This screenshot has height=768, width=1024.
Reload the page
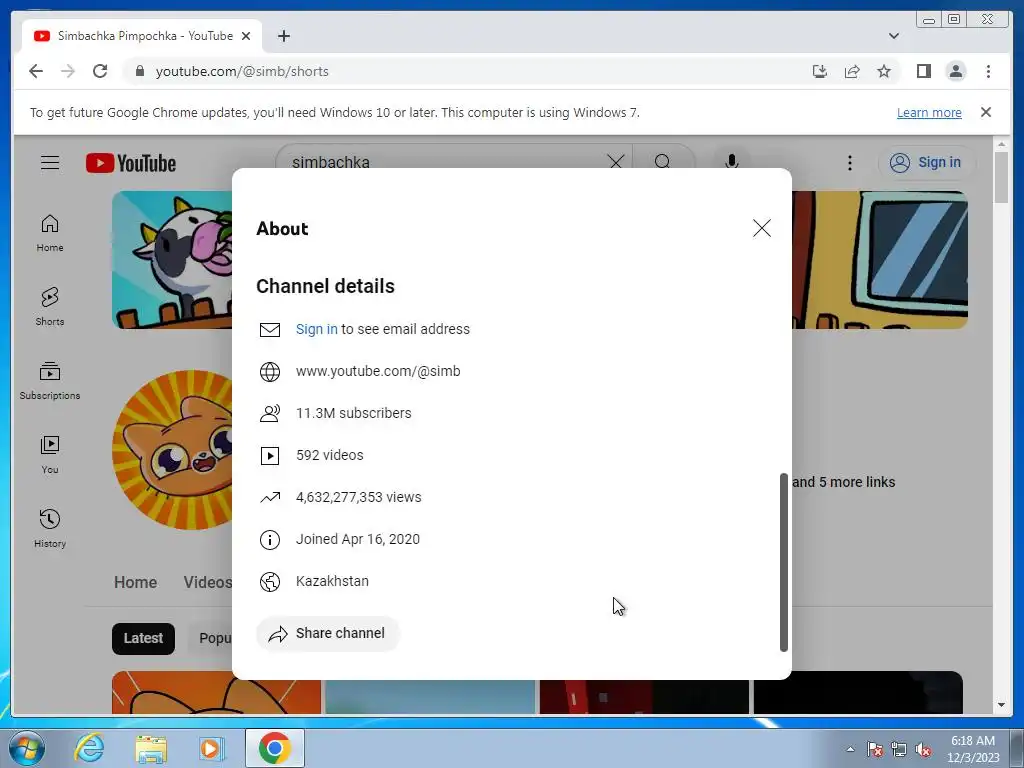coord(100,71)
